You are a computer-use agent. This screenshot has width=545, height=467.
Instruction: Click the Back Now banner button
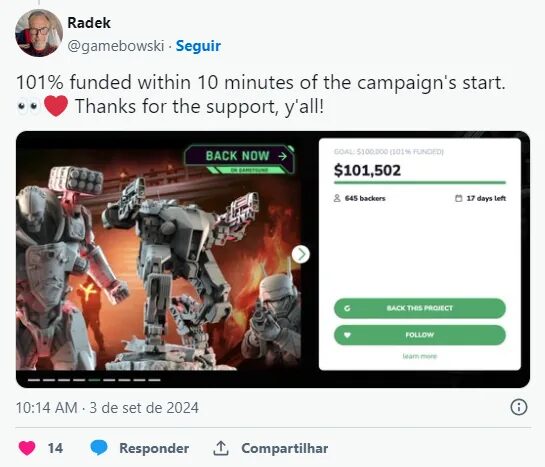point(240,159)
